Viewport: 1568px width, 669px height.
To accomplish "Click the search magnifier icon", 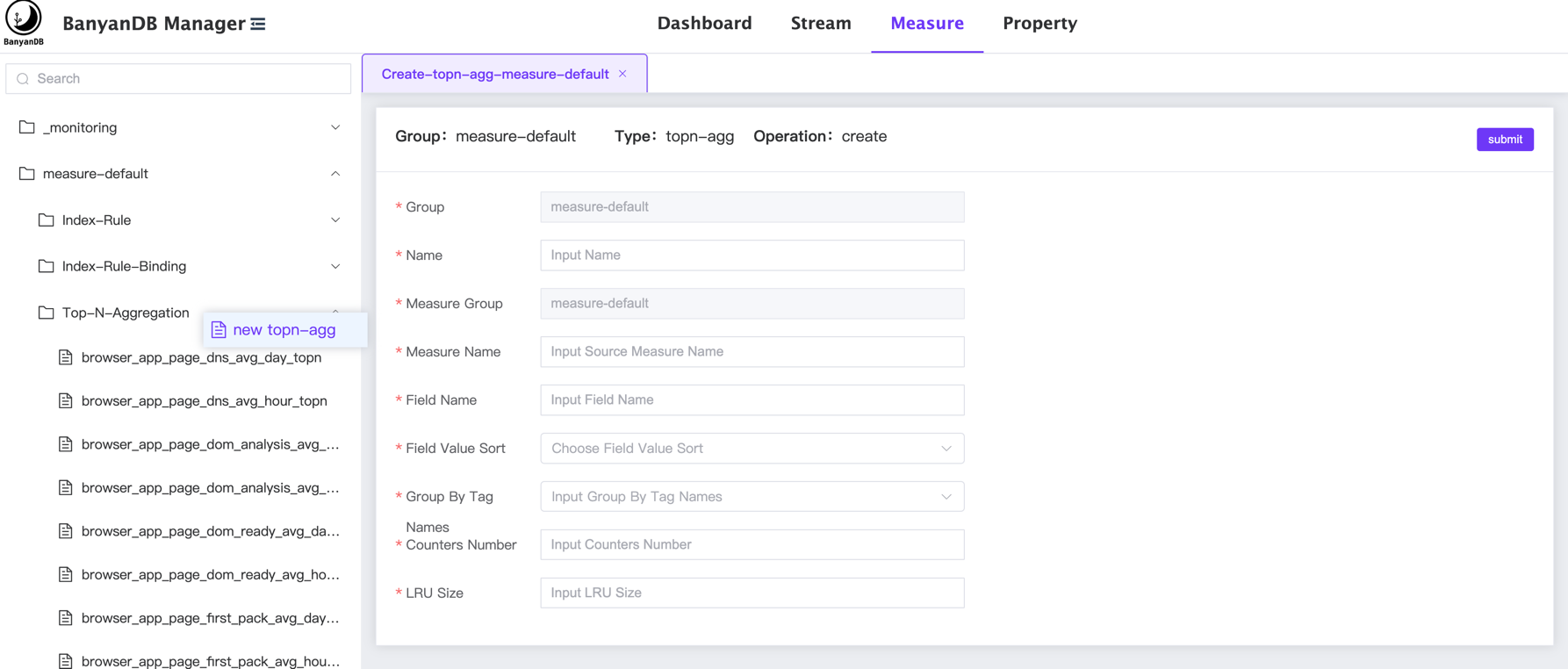I will (23, 79).
